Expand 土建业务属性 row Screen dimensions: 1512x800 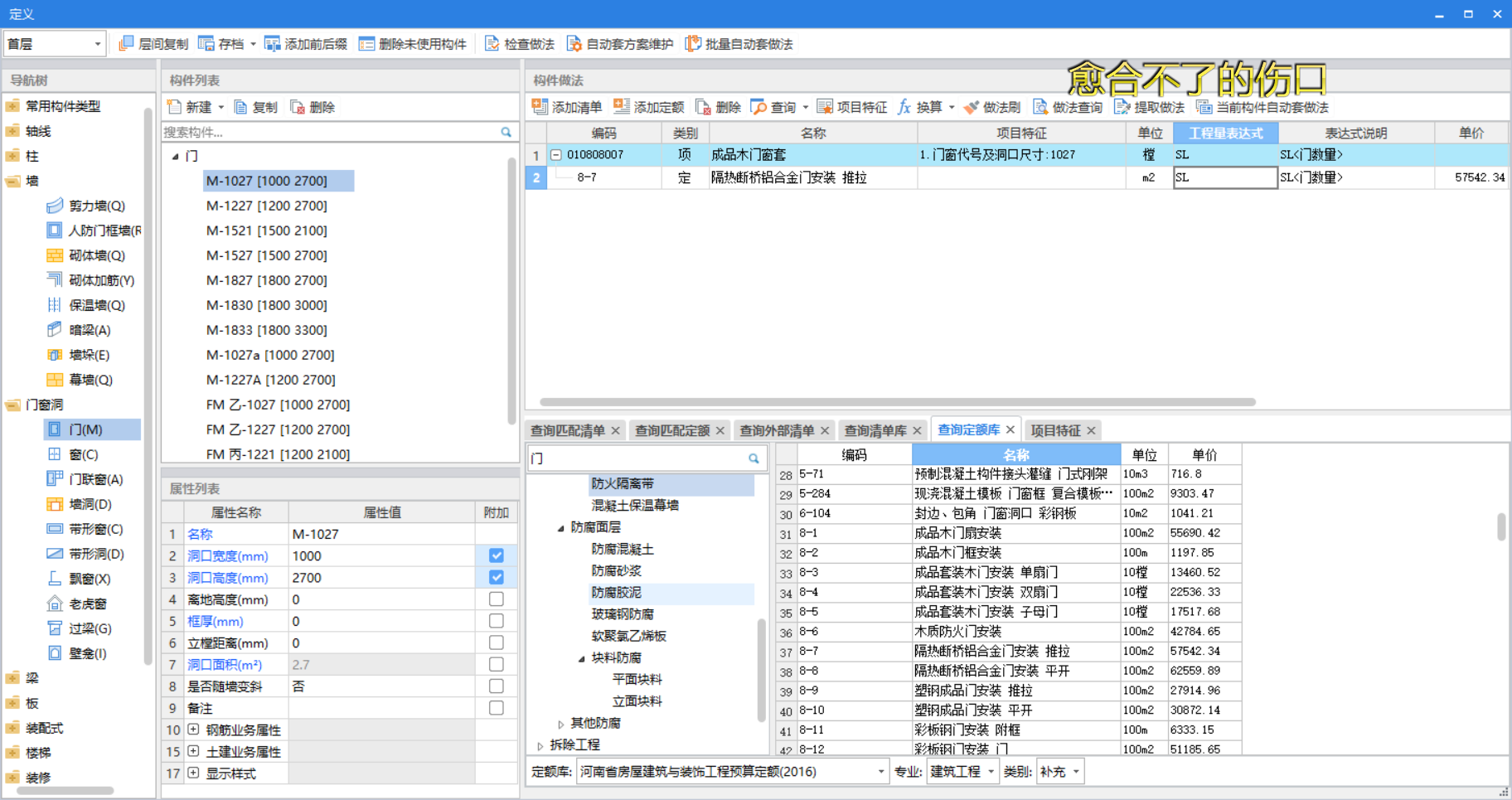[193, 751]
